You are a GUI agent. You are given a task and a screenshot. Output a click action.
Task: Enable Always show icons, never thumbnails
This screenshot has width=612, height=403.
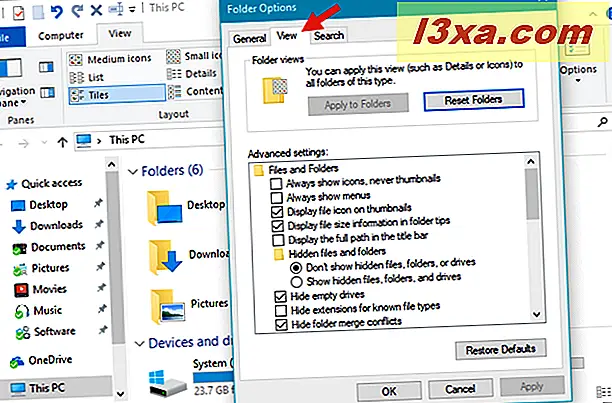tap(276, 183)
